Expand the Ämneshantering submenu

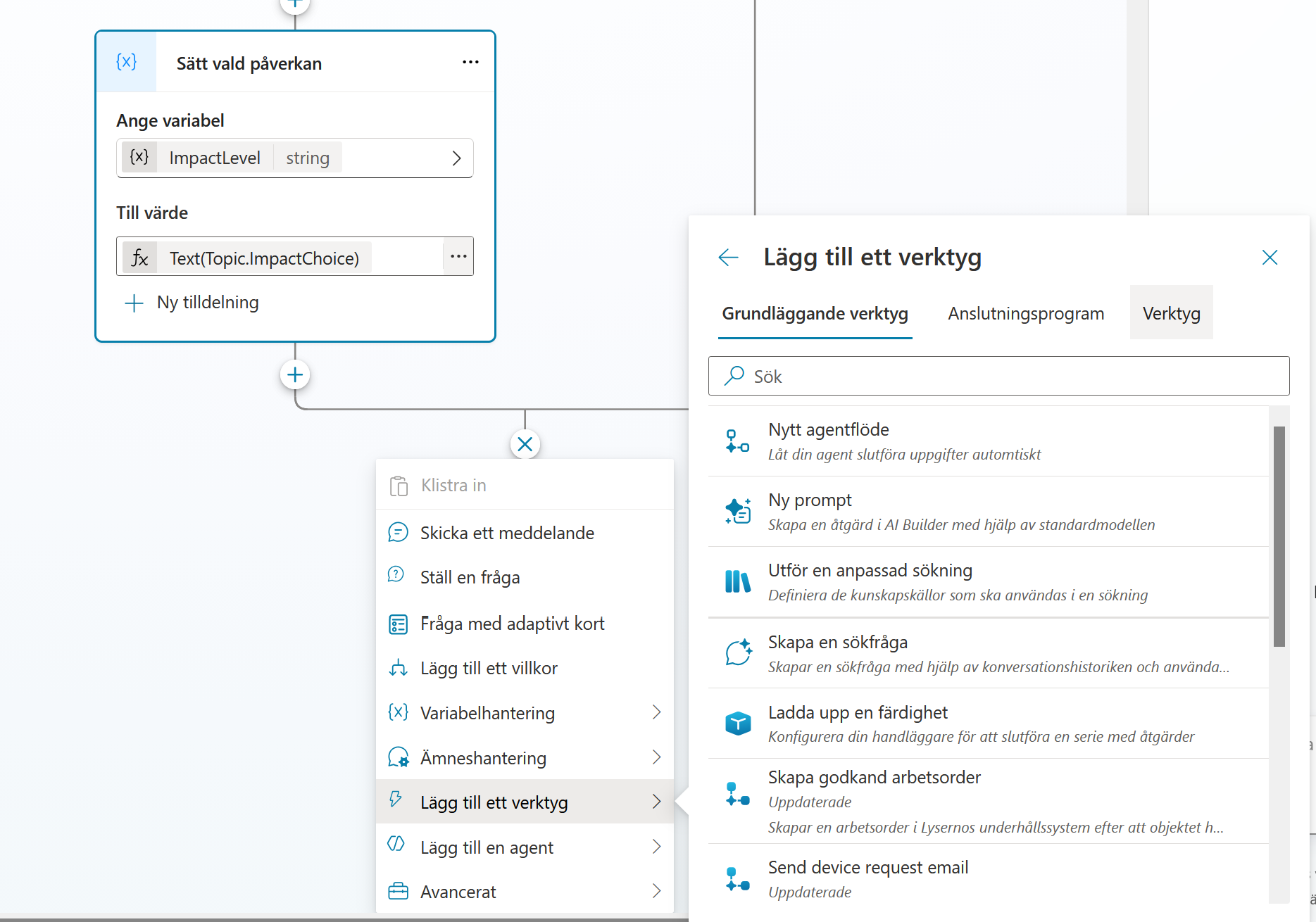[525, 758]
